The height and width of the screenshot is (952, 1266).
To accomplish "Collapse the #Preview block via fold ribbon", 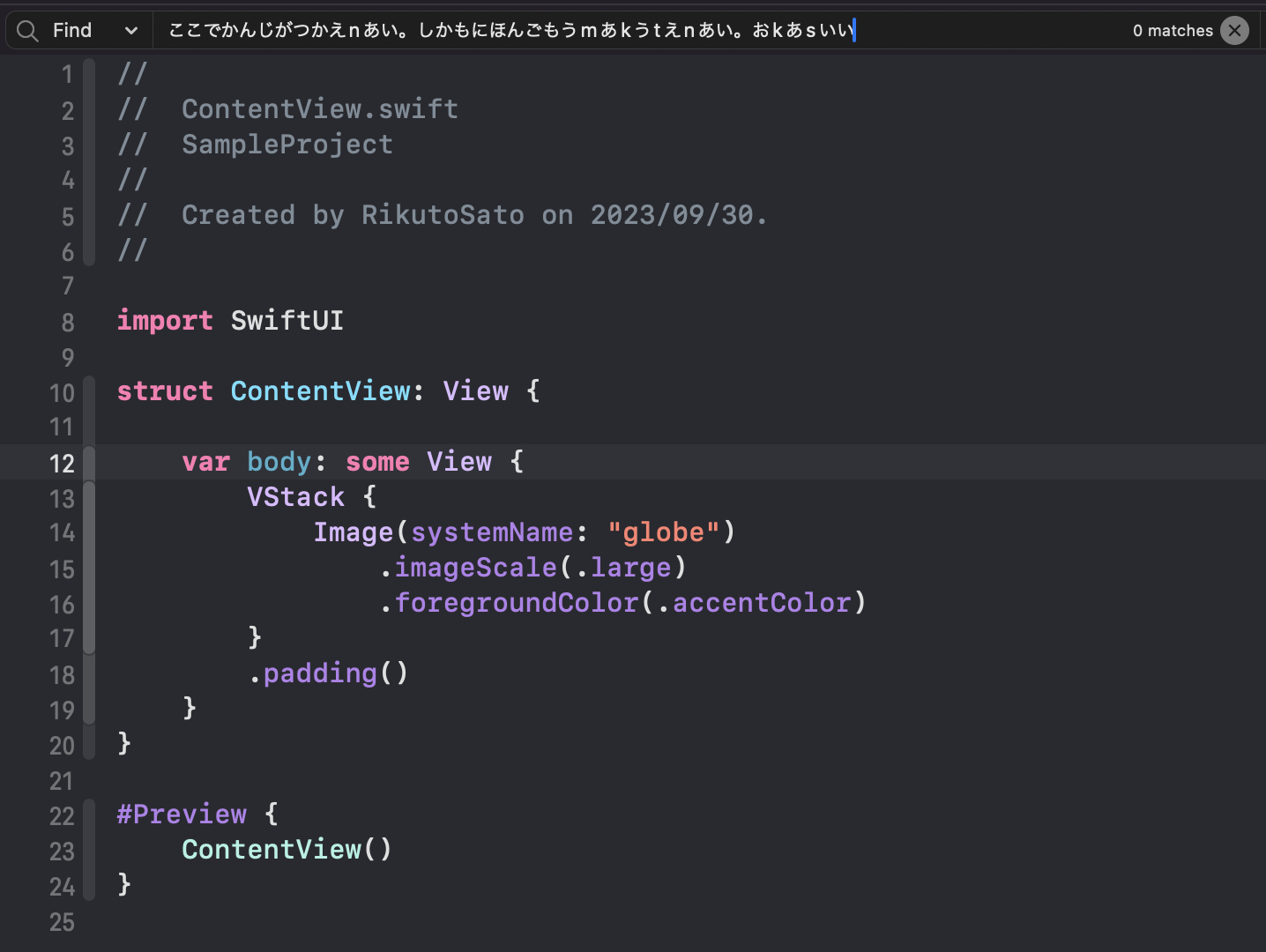I will 89,850.
